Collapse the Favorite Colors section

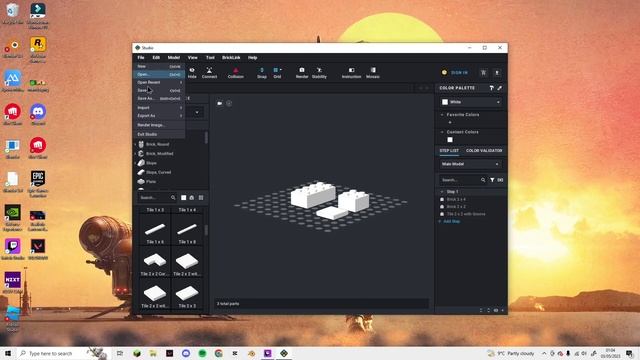442,115
